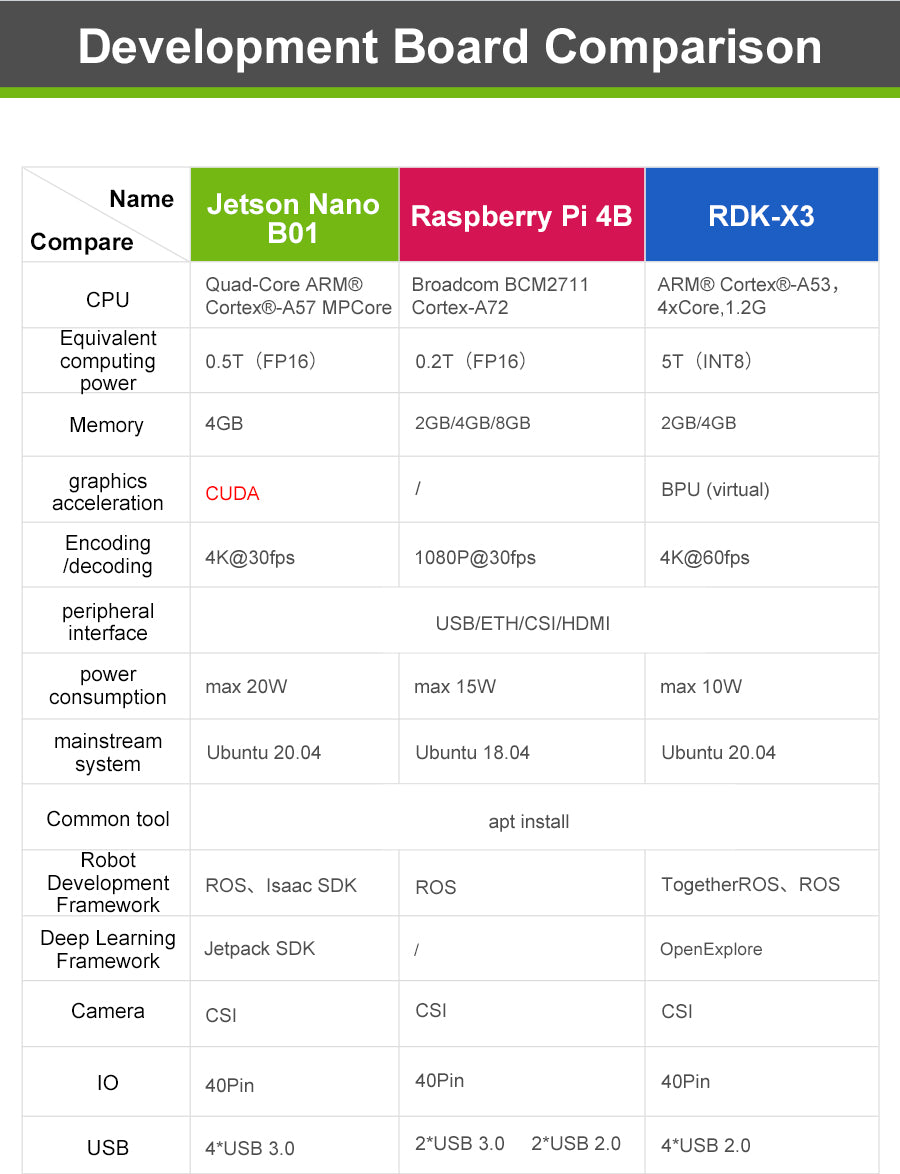Select the "graphics acceleration" row label
900x1174 pixels.
tap(108, 491)
